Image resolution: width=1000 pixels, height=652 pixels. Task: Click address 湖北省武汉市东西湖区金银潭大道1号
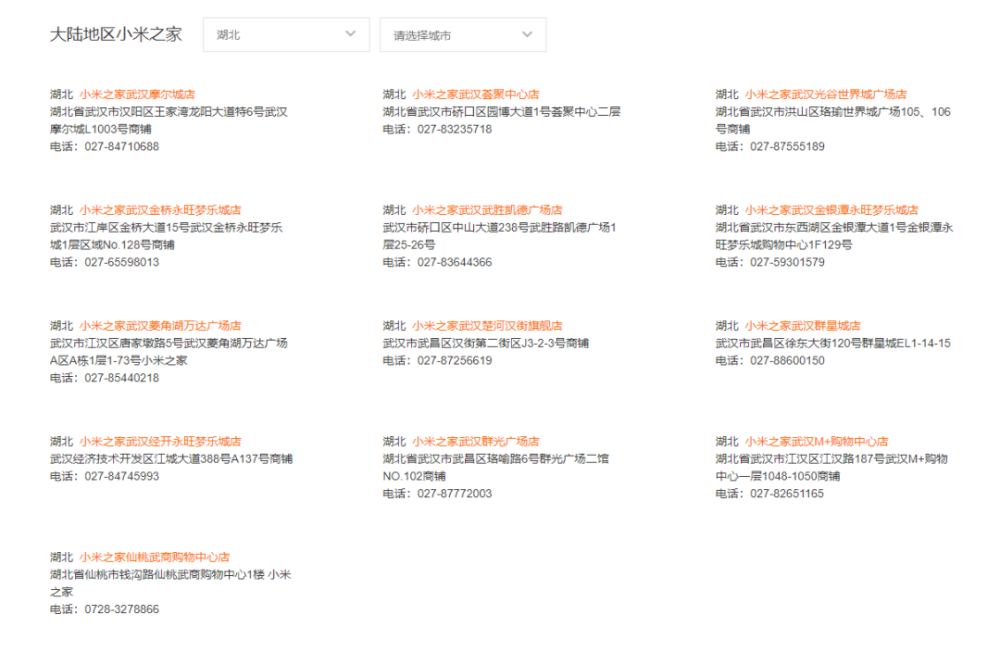(834, 236)
